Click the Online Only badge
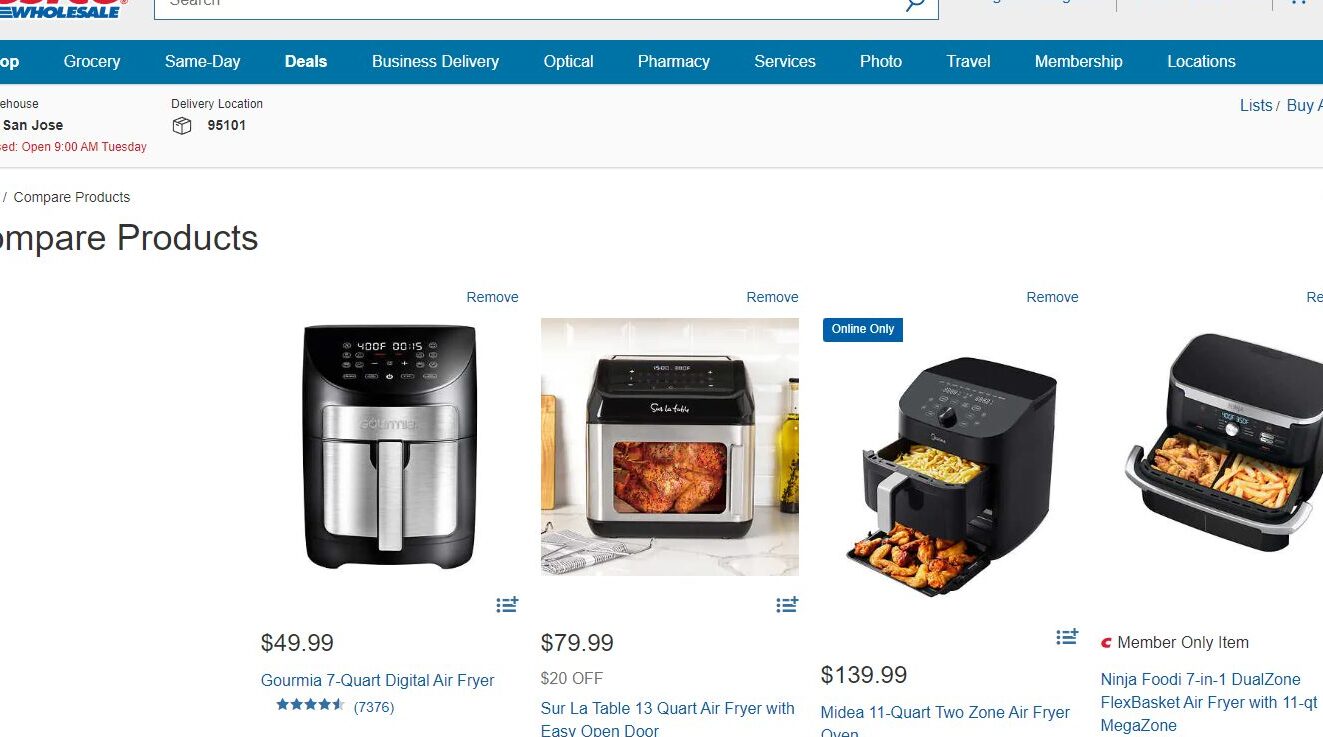The height and width of the screenshot is (737, 1323). pos(863,329)
